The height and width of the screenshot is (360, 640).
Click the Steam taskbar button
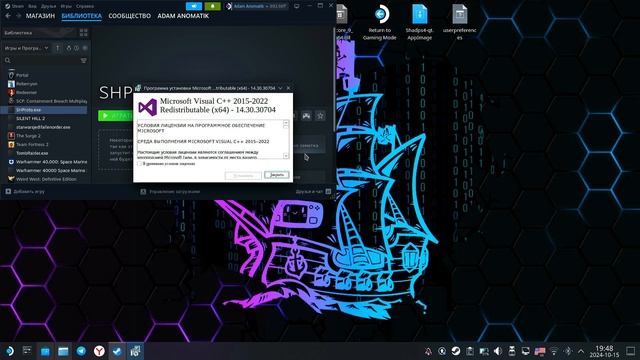(x=117, y=351)
